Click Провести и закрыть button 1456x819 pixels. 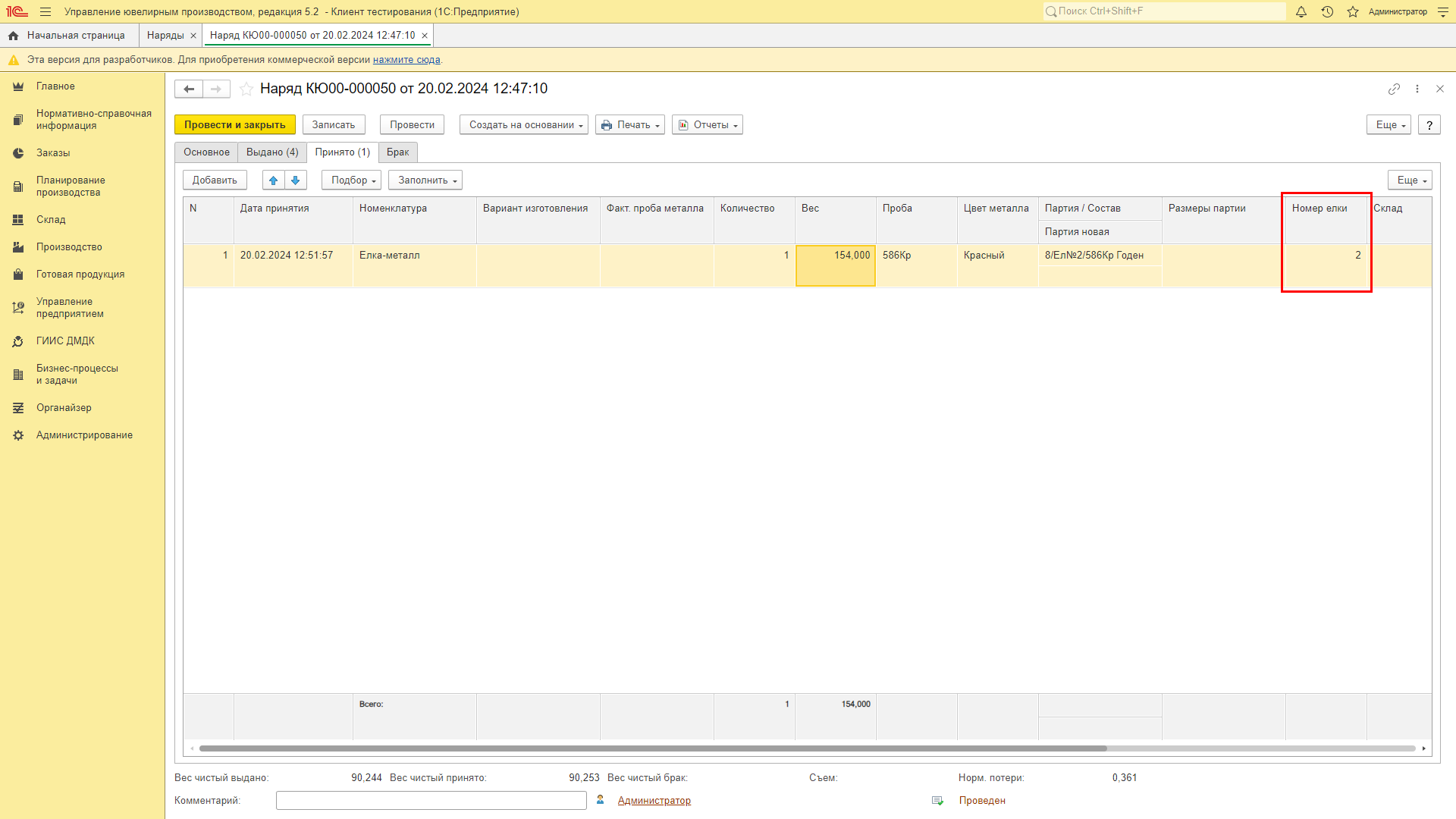click(235, 125)
